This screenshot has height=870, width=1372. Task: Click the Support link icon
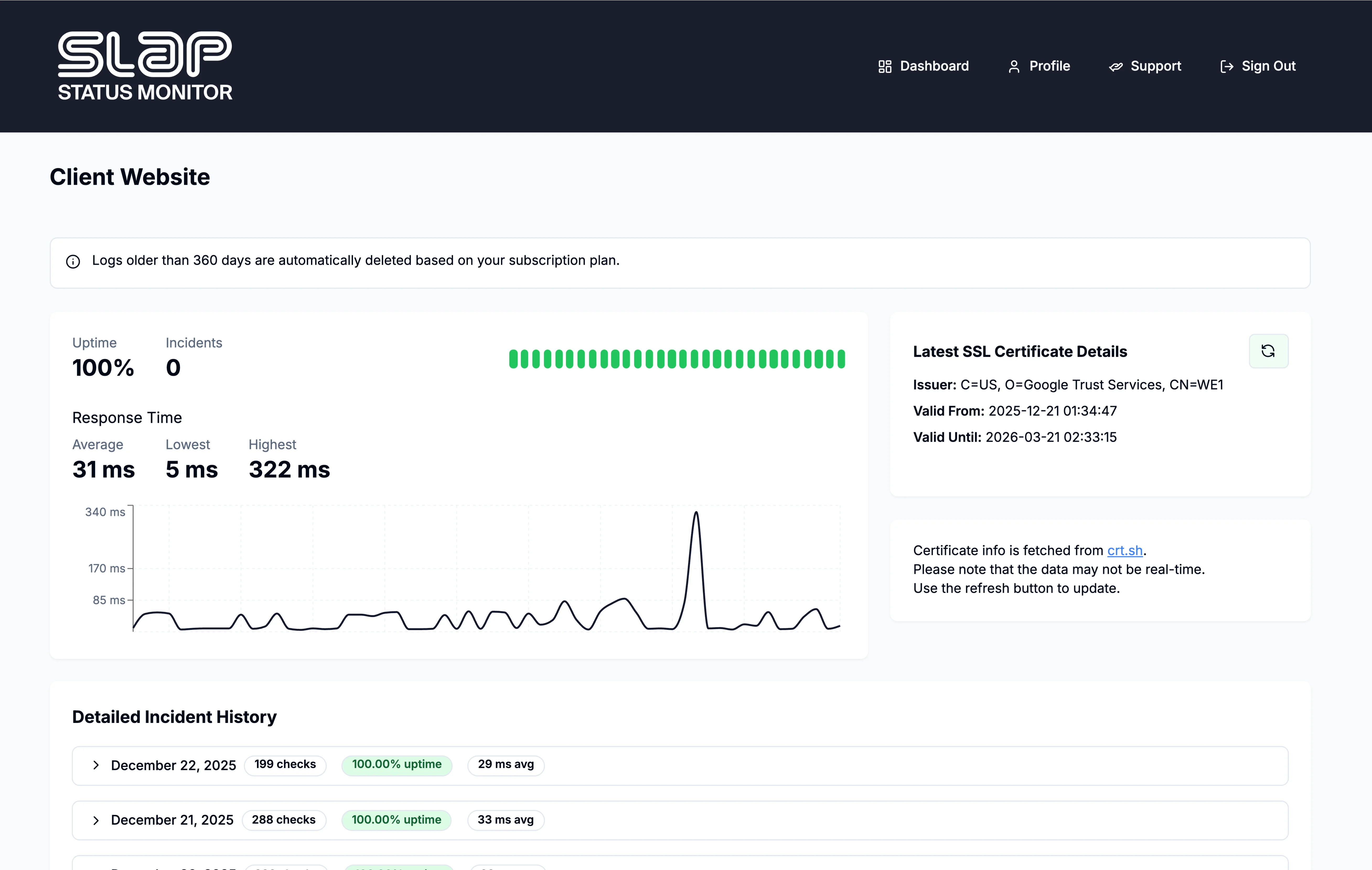click(x=1116, y=66)
